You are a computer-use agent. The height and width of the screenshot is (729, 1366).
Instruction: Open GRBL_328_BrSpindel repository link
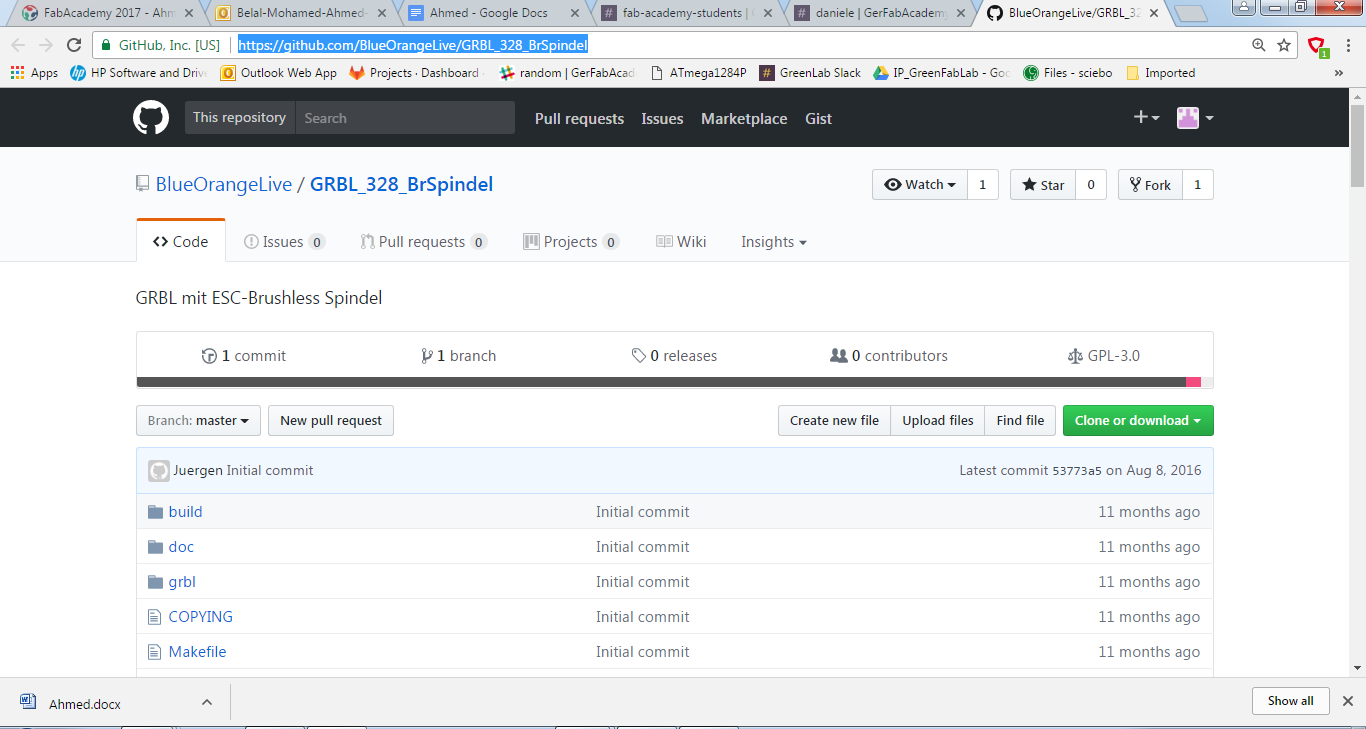pos(401,184)
